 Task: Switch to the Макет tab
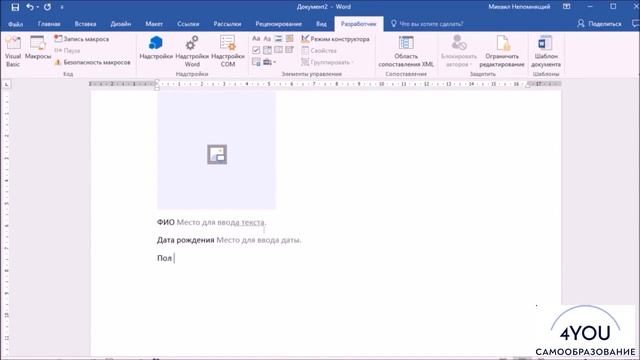pos(154,24)
